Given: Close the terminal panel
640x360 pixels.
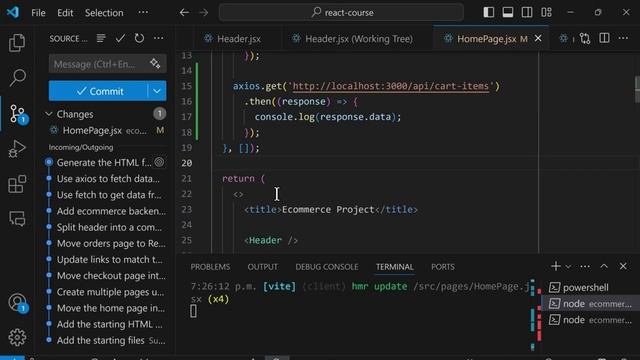Looking at the screenshot, I should coord(623,266).
